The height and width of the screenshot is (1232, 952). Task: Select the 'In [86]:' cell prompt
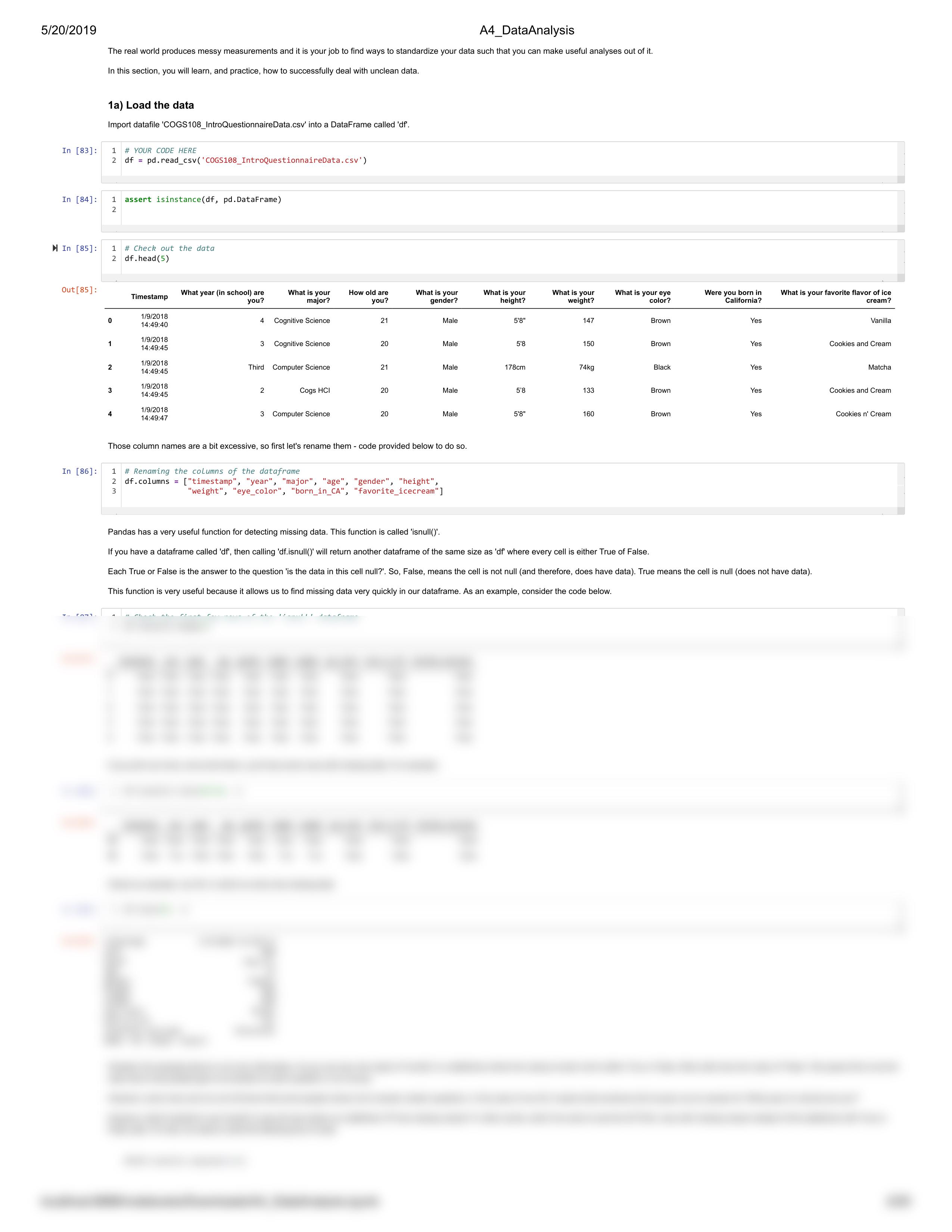[x=80, y=472]
